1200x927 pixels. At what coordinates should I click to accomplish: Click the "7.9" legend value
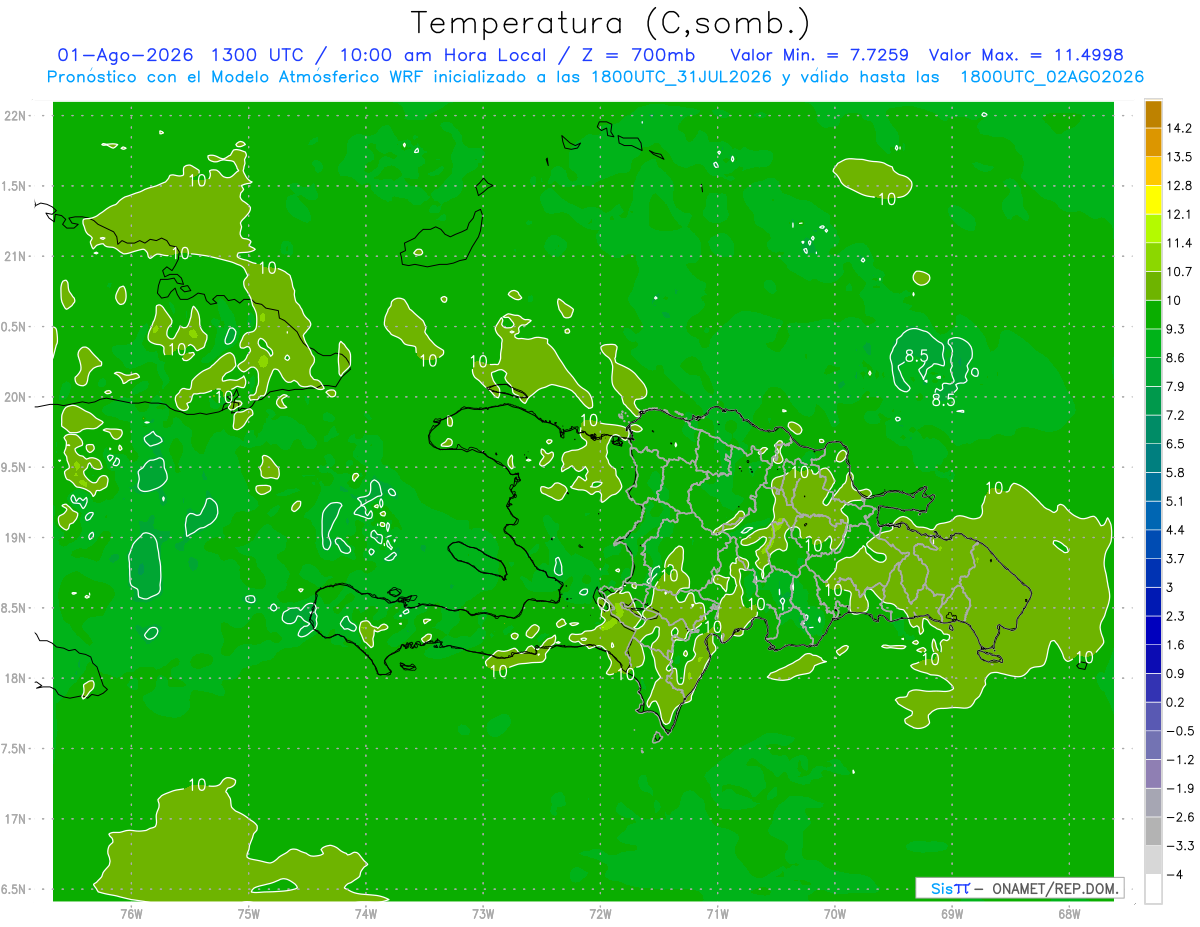click(x=1176, y=386)
